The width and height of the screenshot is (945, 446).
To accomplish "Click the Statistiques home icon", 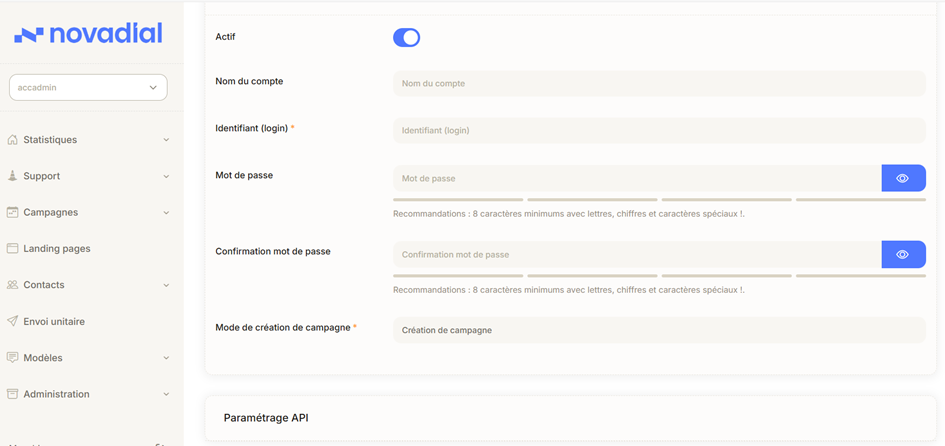I will pos(13,140).
